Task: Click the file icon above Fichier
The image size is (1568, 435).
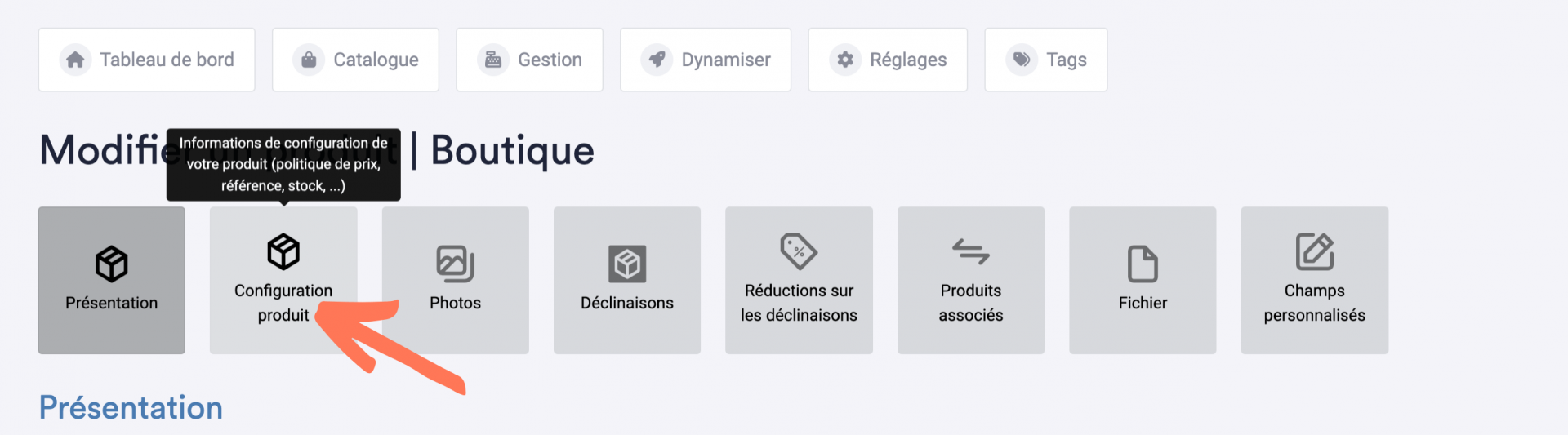Action: pyautogui.click(x=1143, y=264)
